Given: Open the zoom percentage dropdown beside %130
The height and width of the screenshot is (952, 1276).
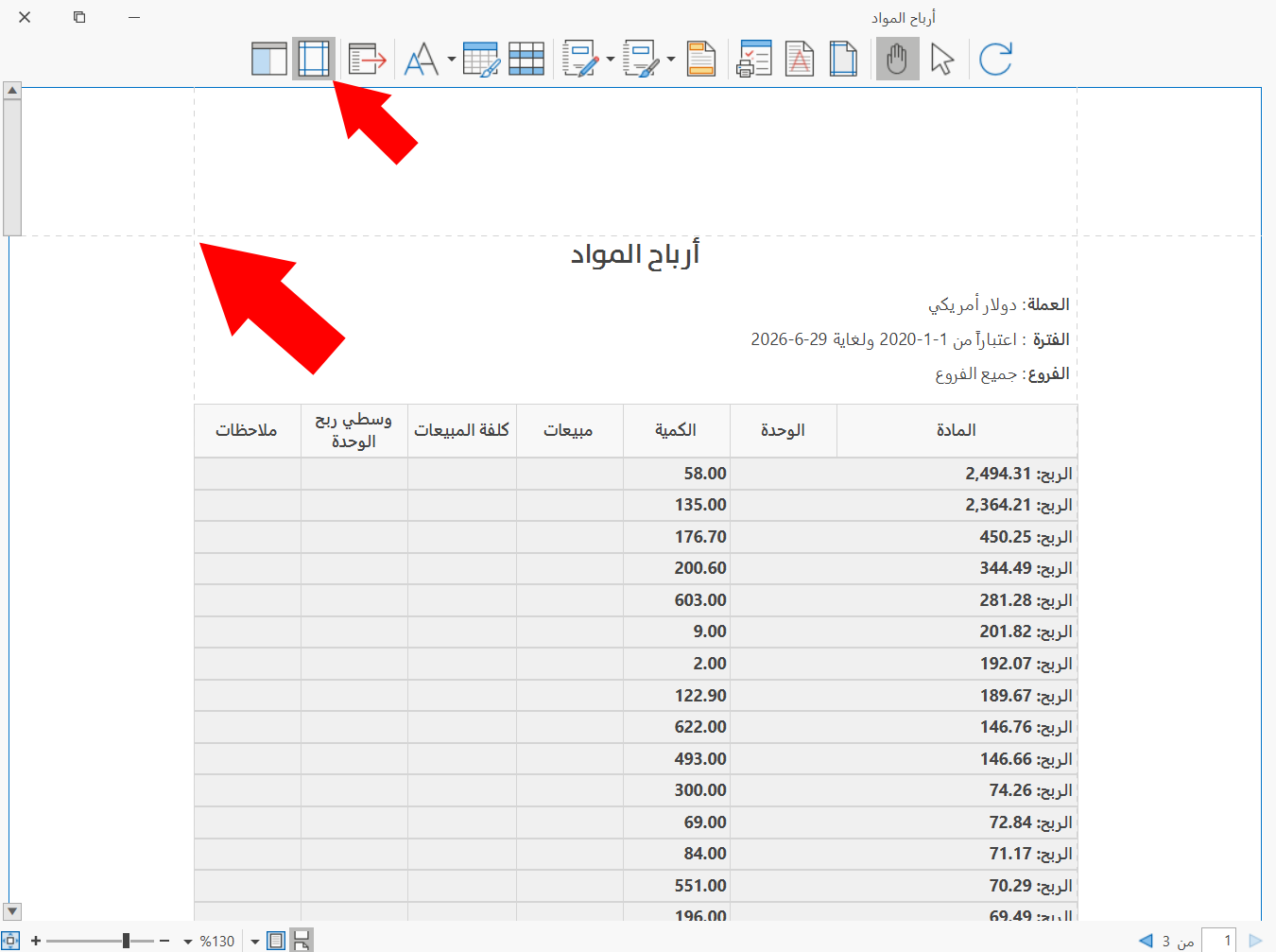Looking at the screenshot, I should (x=188, y=942).
